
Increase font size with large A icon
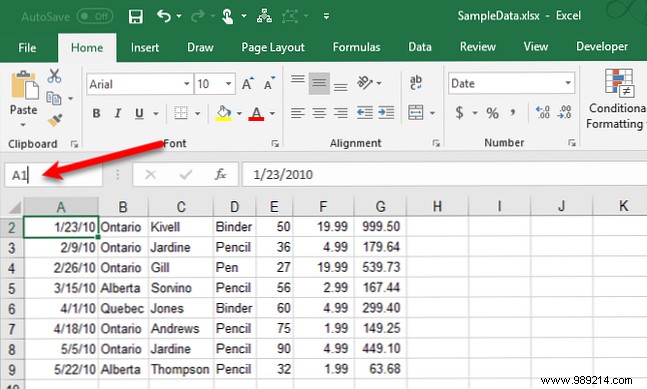click(x=248, y=84)
